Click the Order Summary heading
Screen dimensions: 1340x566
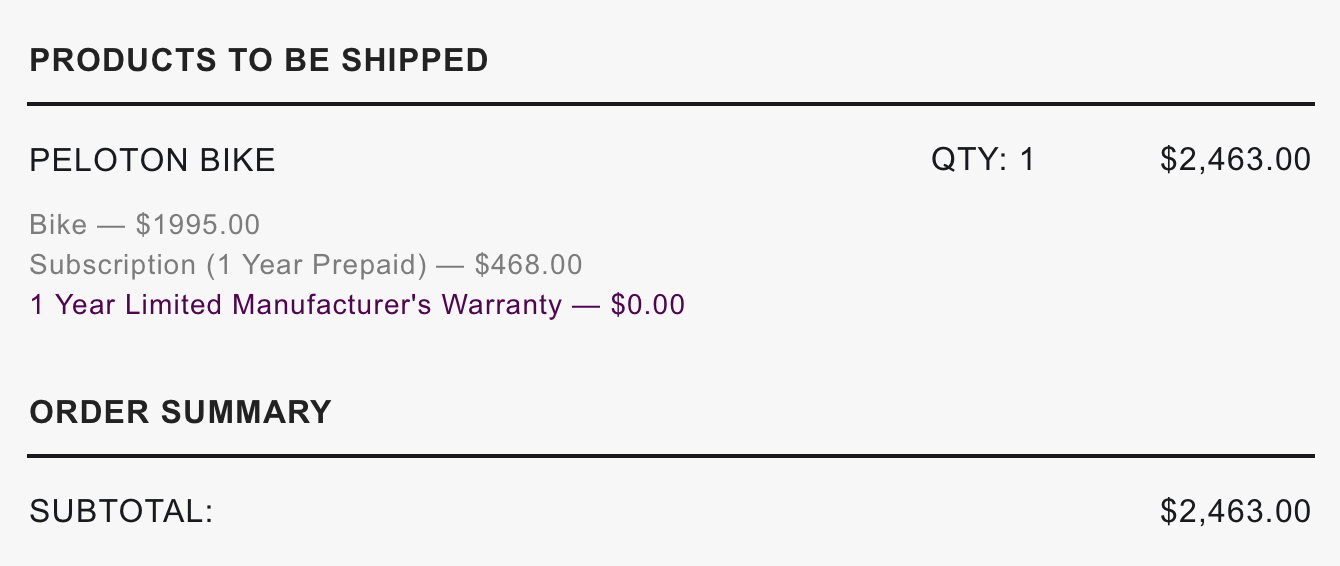[180, 412]
